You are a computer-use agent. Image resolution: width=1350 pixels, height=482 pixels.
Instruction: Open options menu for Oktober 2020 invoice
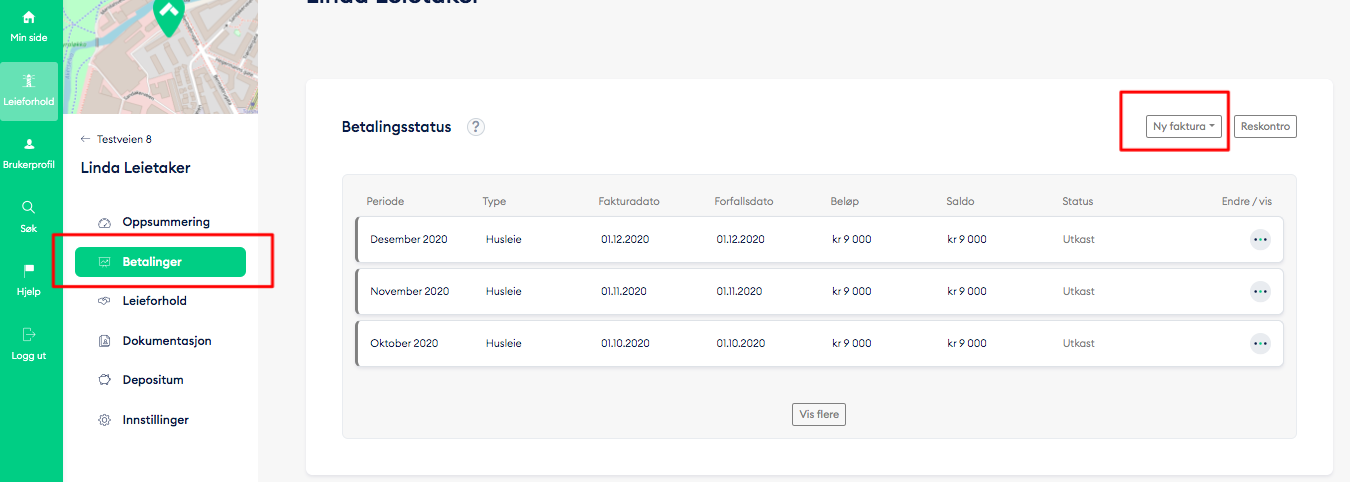1260,343
